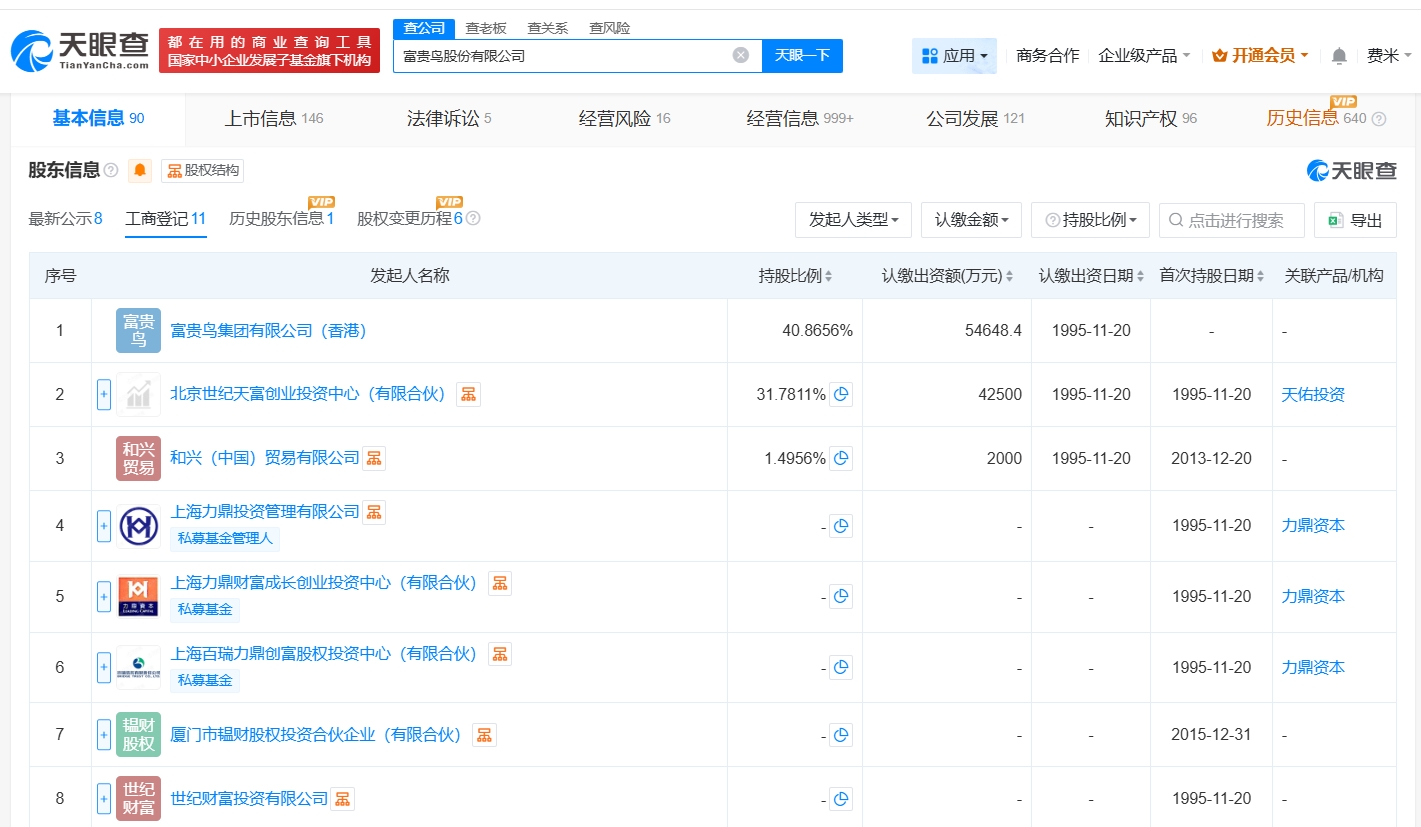The height and width of the screenshot is (827, 1421).
Task: Expand row 7 厦门市辊财股权投资 plus toggle
Action: pos(104,735)
